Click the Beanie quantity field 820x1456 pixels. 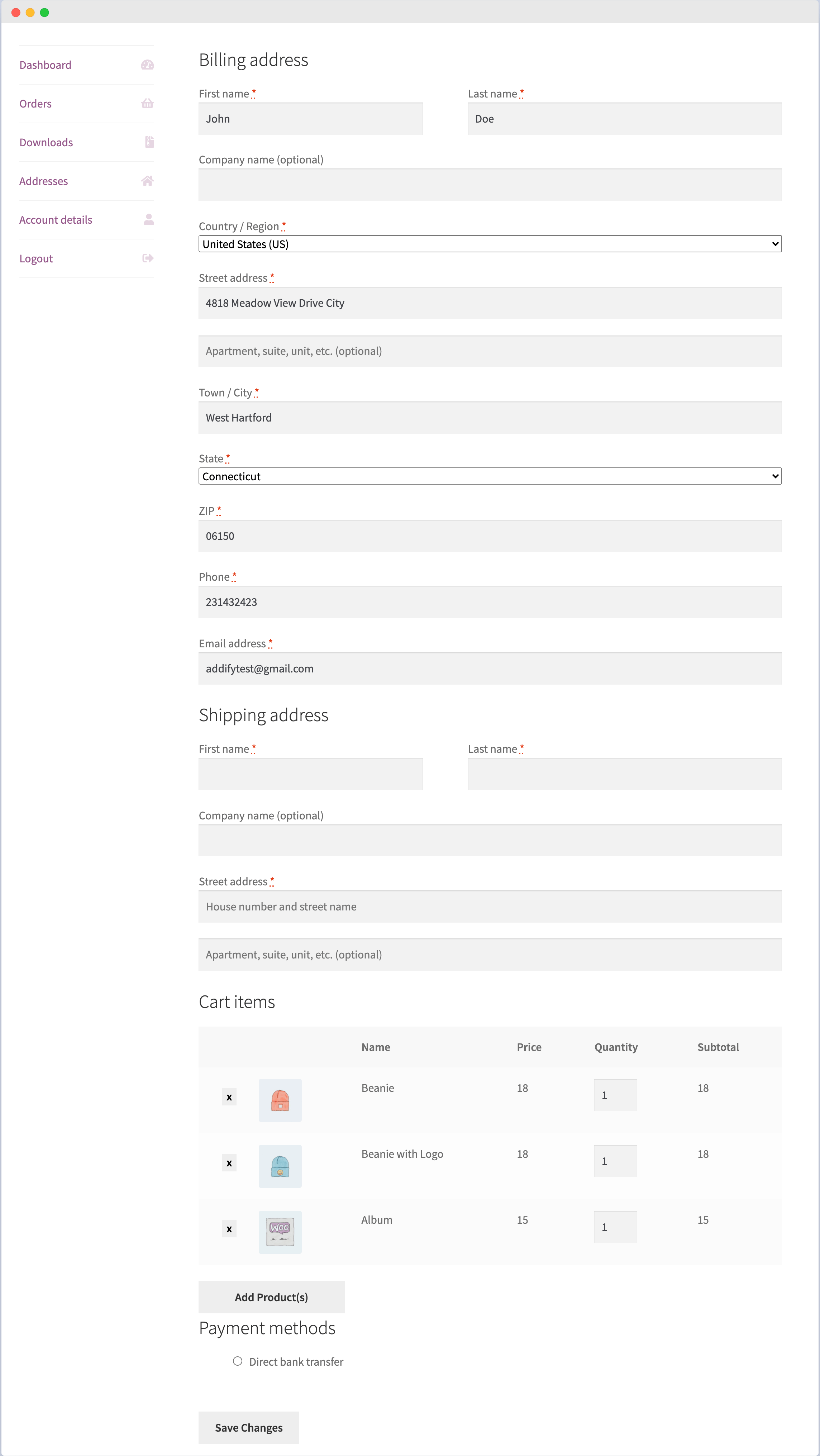click(x=615, y=1095)
